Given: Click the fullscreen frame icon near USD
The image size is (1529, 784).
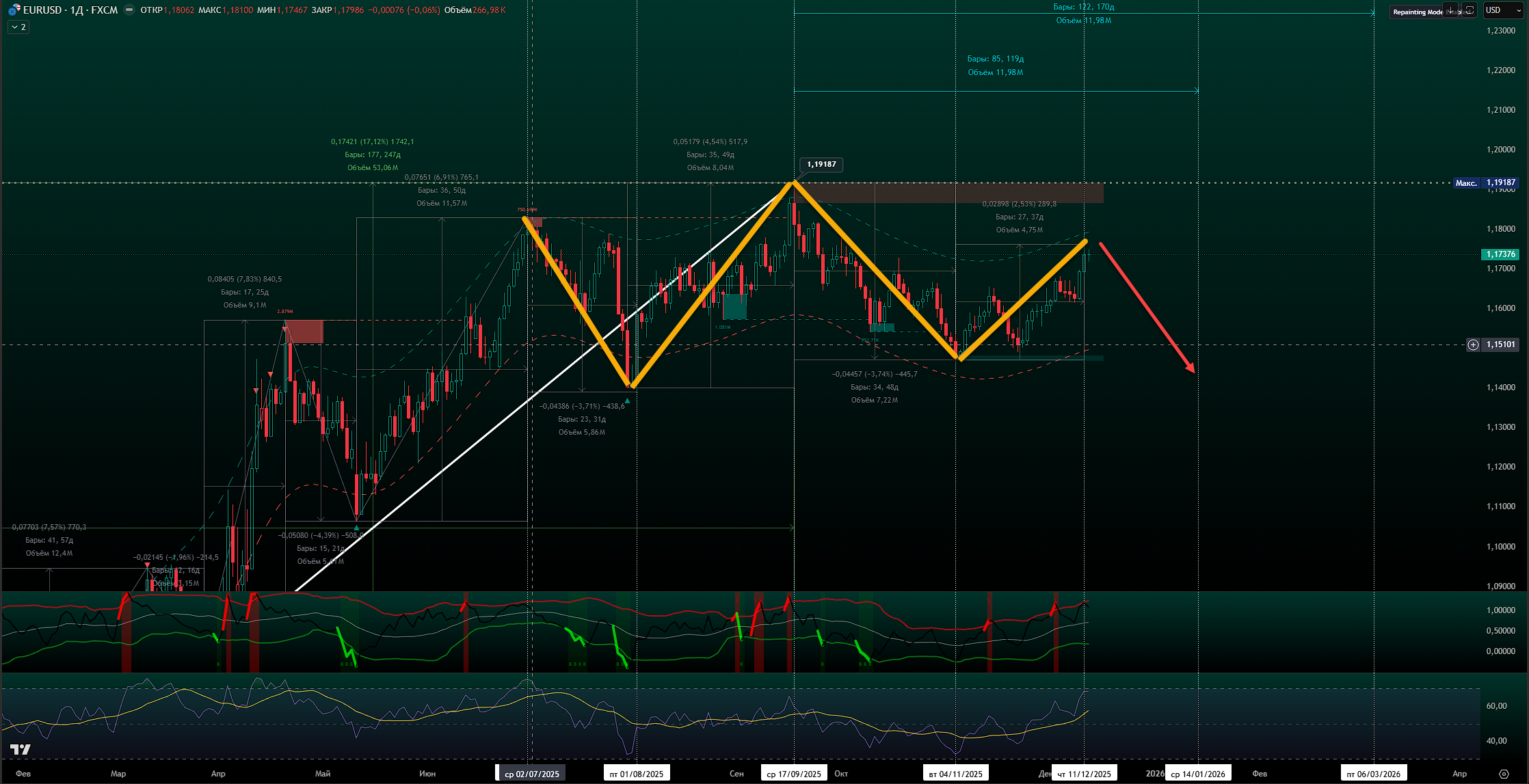Looking at the screenshot, I should coord(1469,10).
